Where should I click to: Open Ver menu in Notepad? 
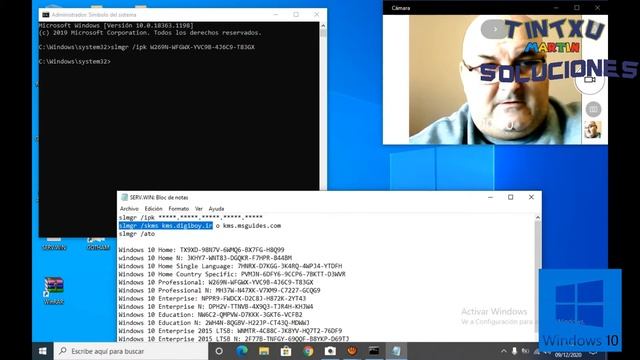tap(199, 209)
